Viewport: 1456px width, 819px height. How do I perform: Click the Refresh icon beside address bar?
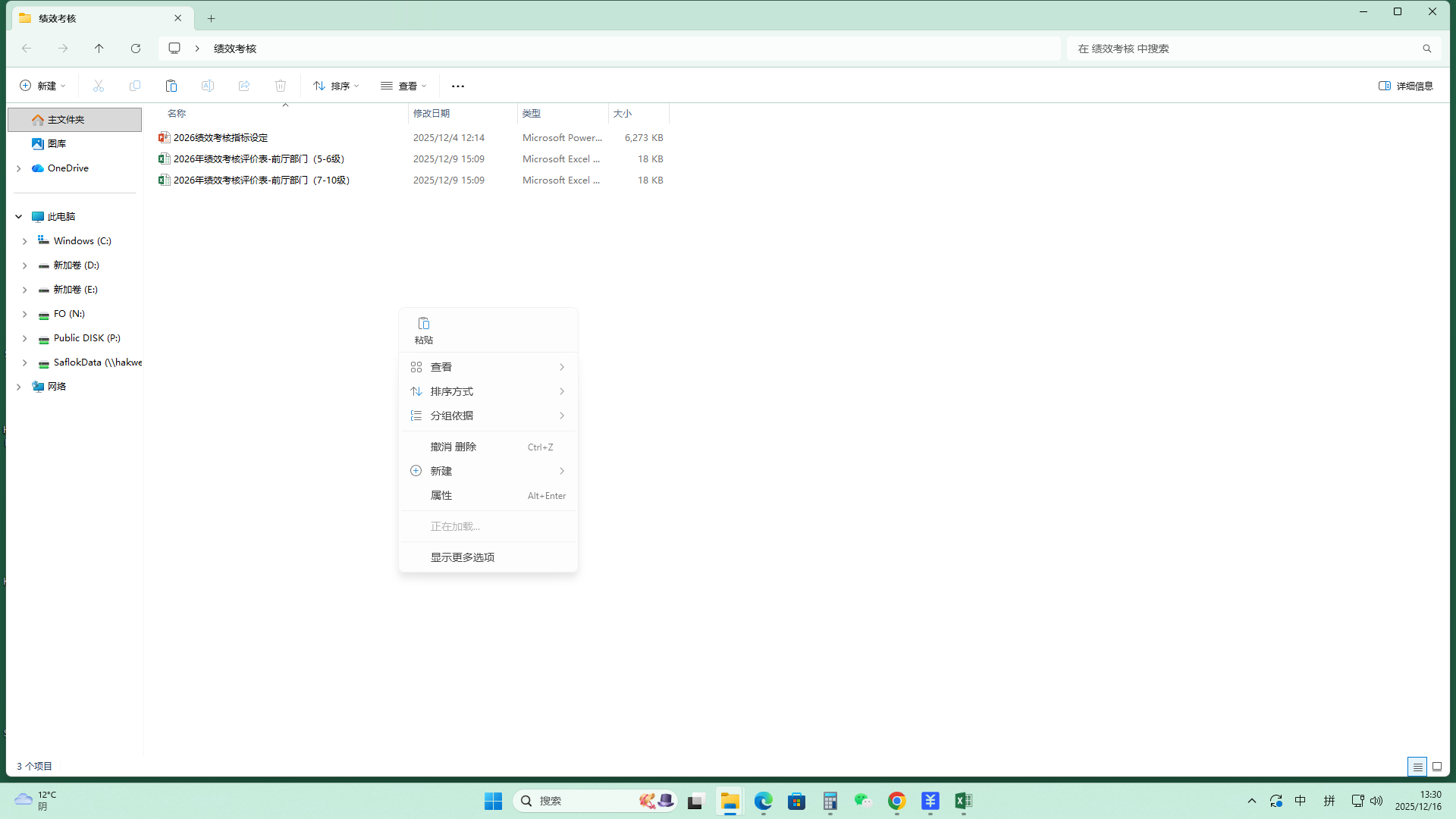tap(136, 49)
